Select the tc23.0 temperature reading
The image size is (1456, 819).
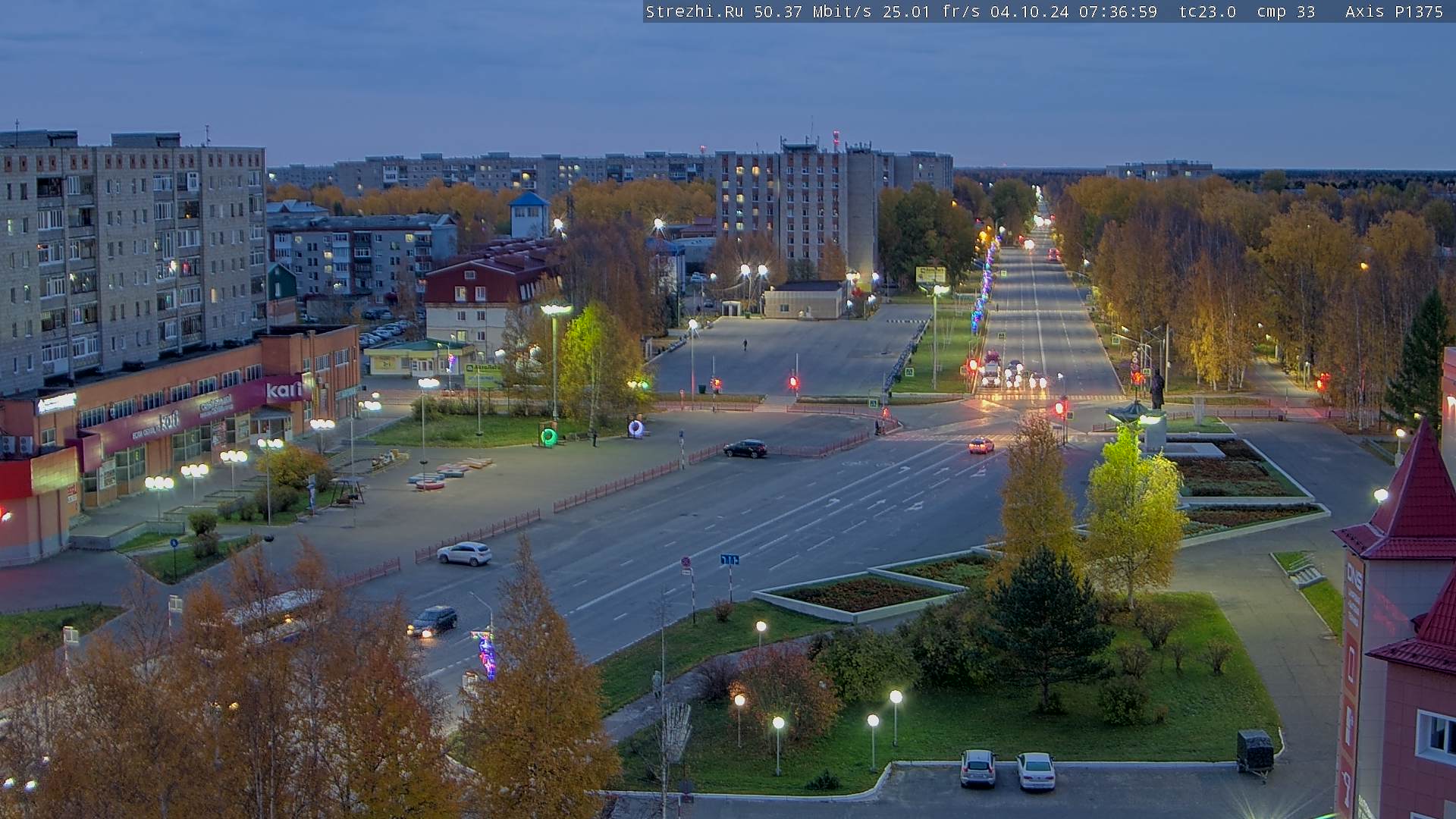1208,11
